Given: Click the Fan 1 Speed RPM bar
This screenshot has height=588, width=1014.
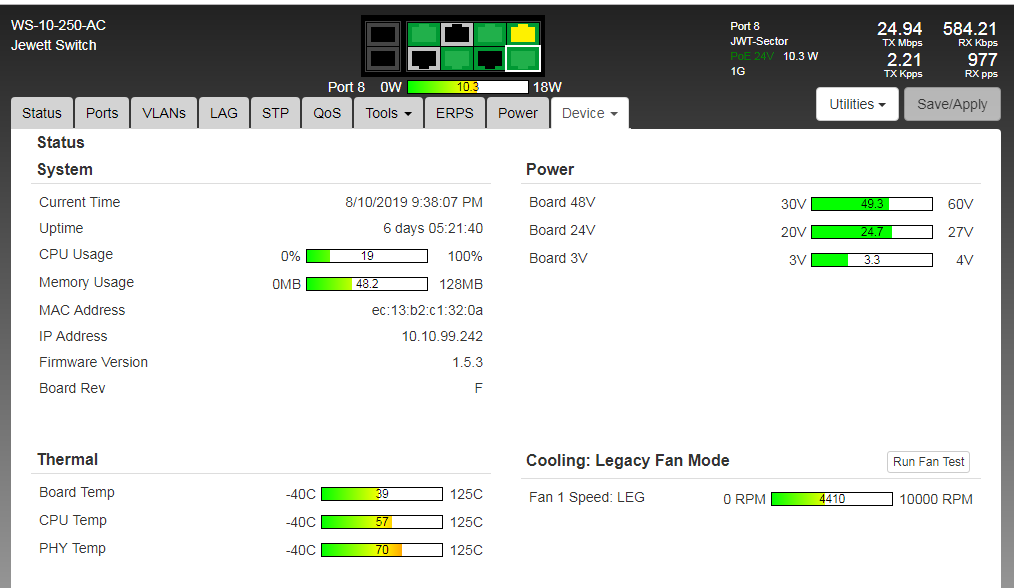Looking at the screenshot, I should point(831,499).
